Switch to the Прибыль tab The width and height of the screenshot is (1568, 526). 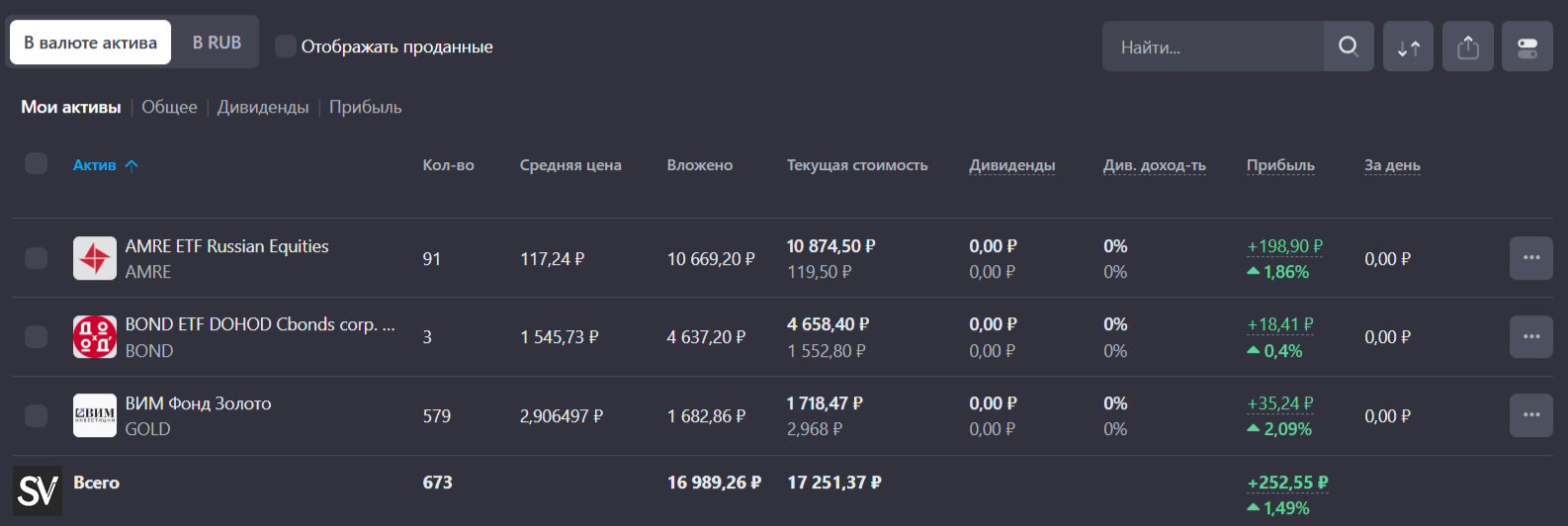click(x=365, y=107)
